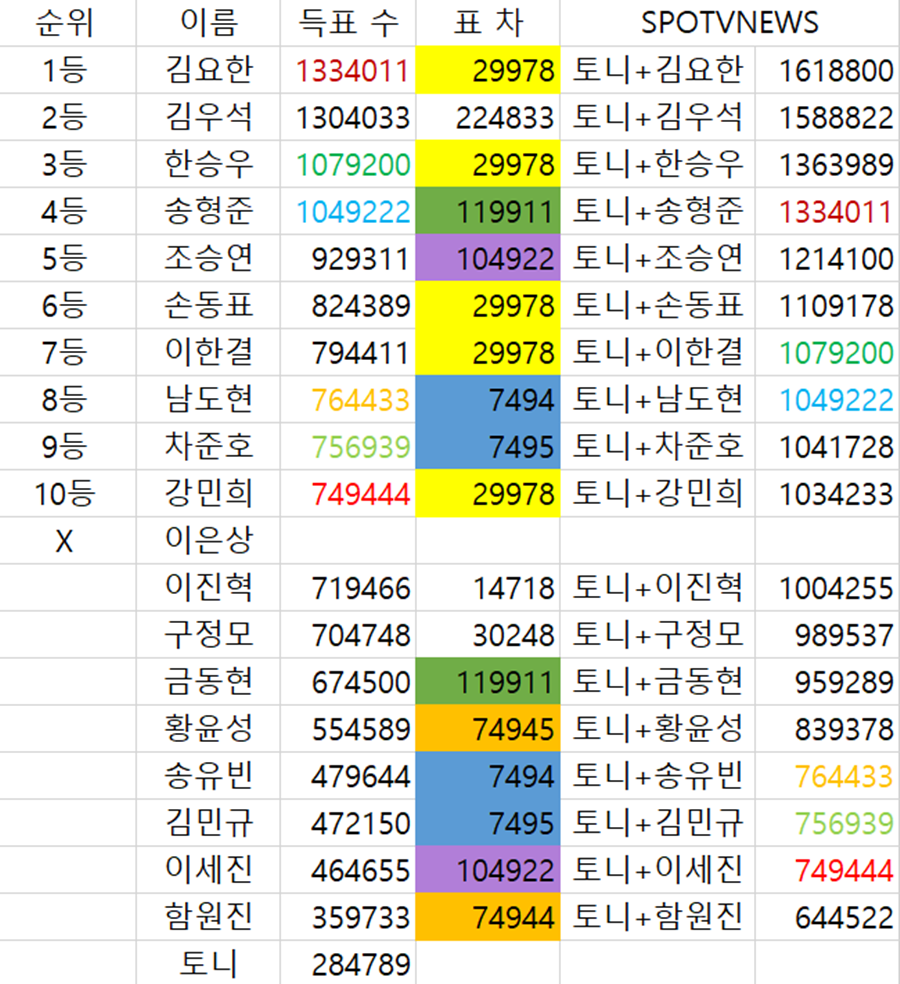
Task: Select the 이름 column header
Action: (x=208, y=23)
